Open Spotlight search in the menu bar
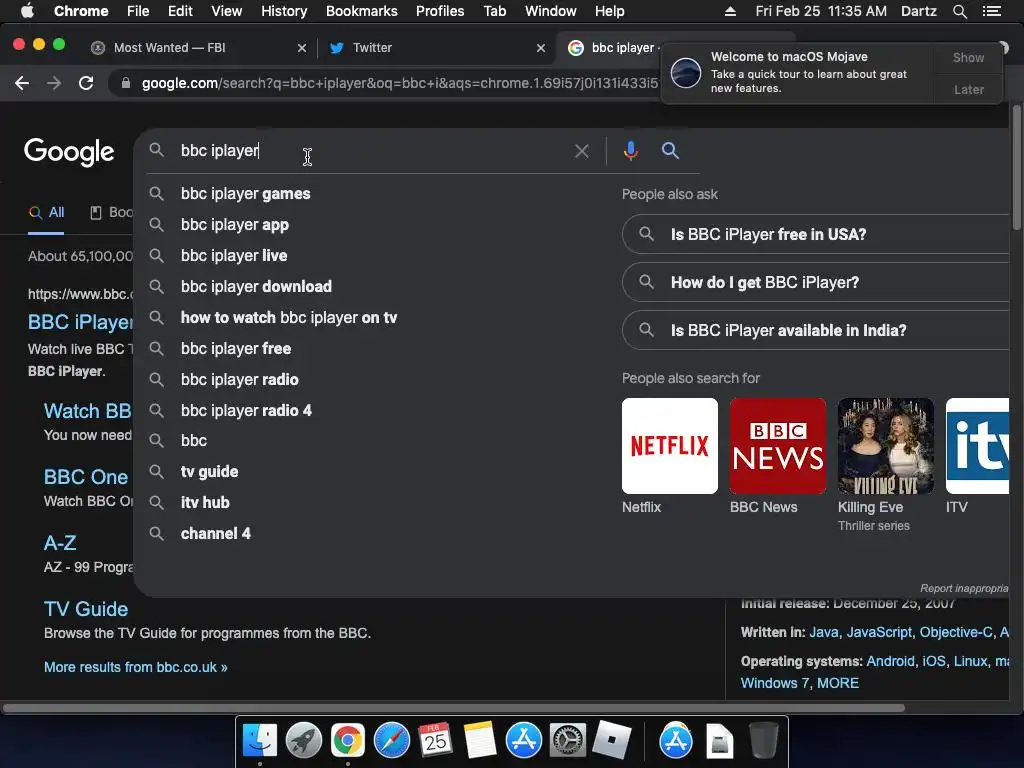The image size is (1024, 768). (x=959, y=11)
